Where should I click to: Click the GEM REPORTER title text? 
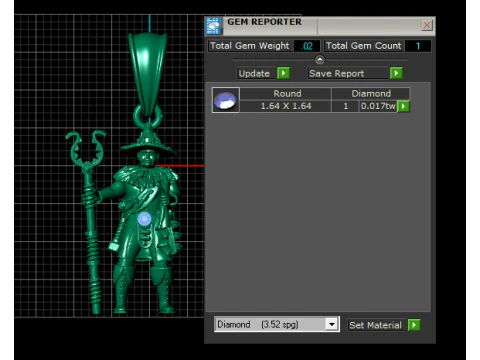(x=264, y=22)
